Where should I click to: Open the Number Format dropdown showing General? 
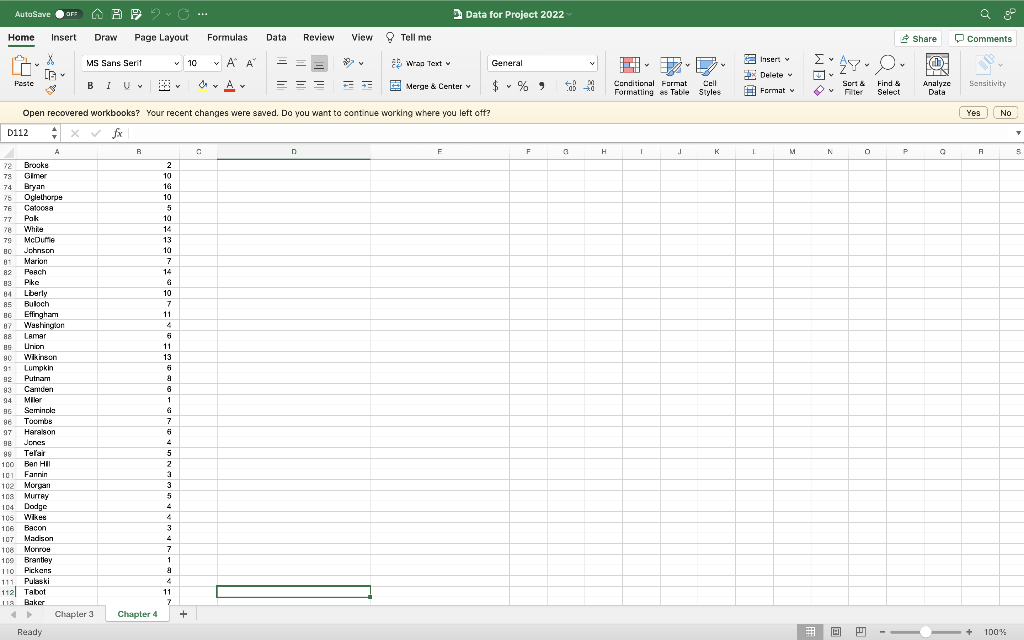click(x=542, y=61)
